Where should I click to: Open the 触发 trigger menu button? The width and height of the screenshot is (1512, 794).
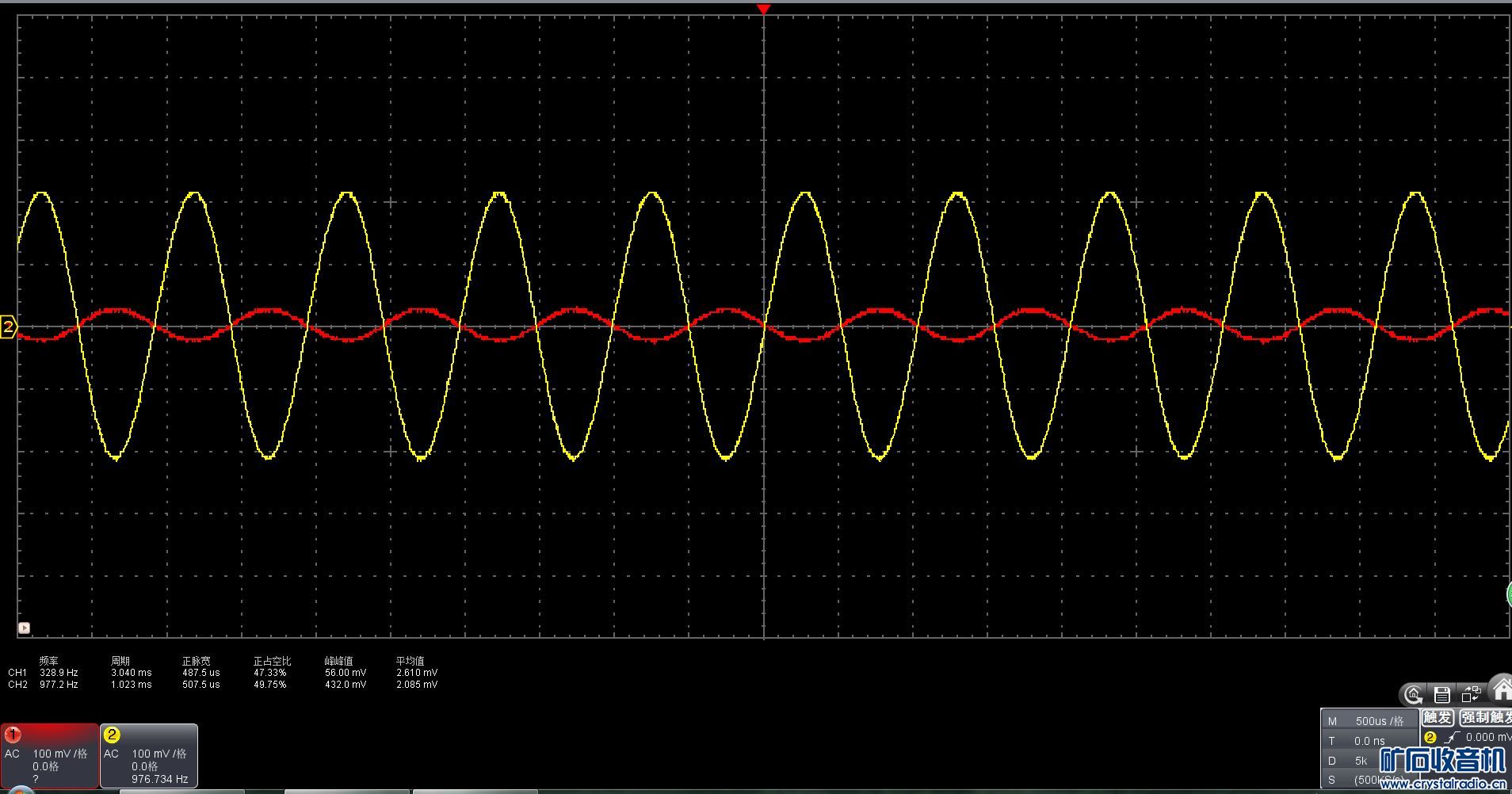click(x=1438, y=717)
